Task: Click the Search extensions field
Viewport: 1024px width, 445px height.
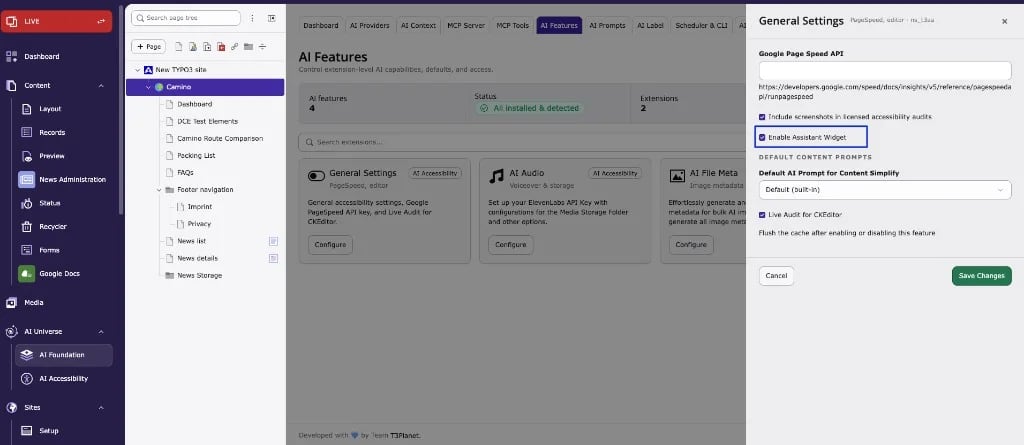Action: pos(522,142)
